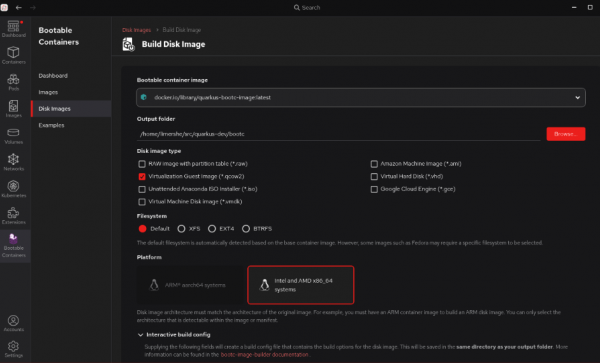Check Unattended Anaconda ISO Installer
Screen dimensions: 600x363
pyautogui.click(x=142, y=189)
